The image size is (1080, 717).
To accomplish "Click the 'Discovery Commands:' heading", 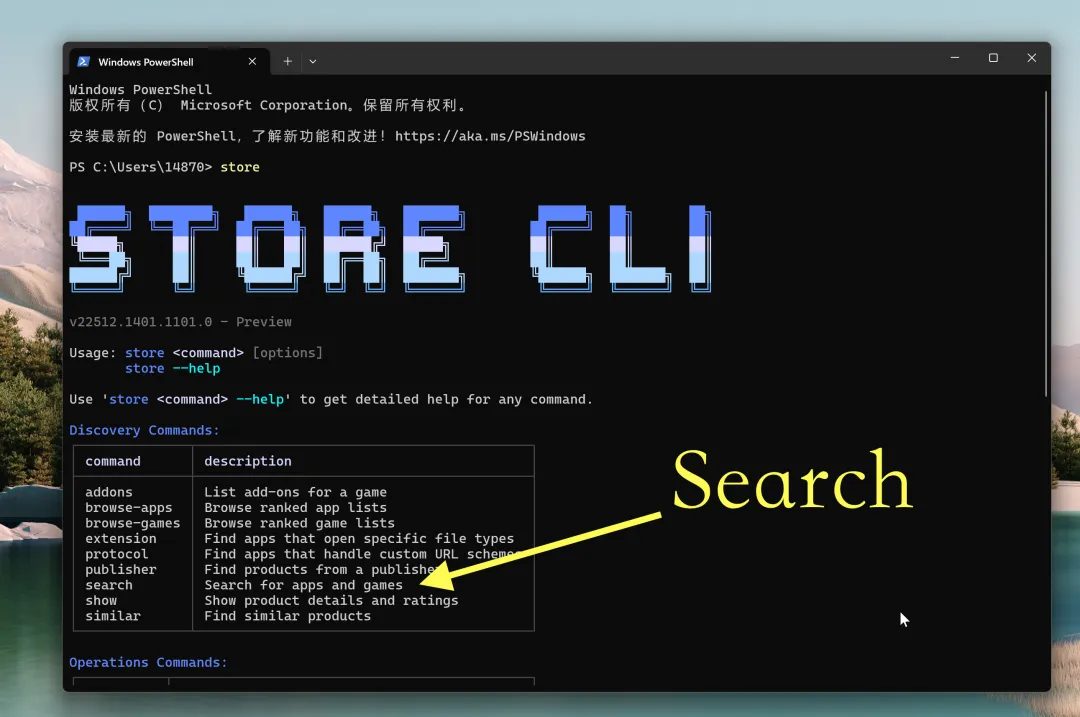I will [144, 430].
